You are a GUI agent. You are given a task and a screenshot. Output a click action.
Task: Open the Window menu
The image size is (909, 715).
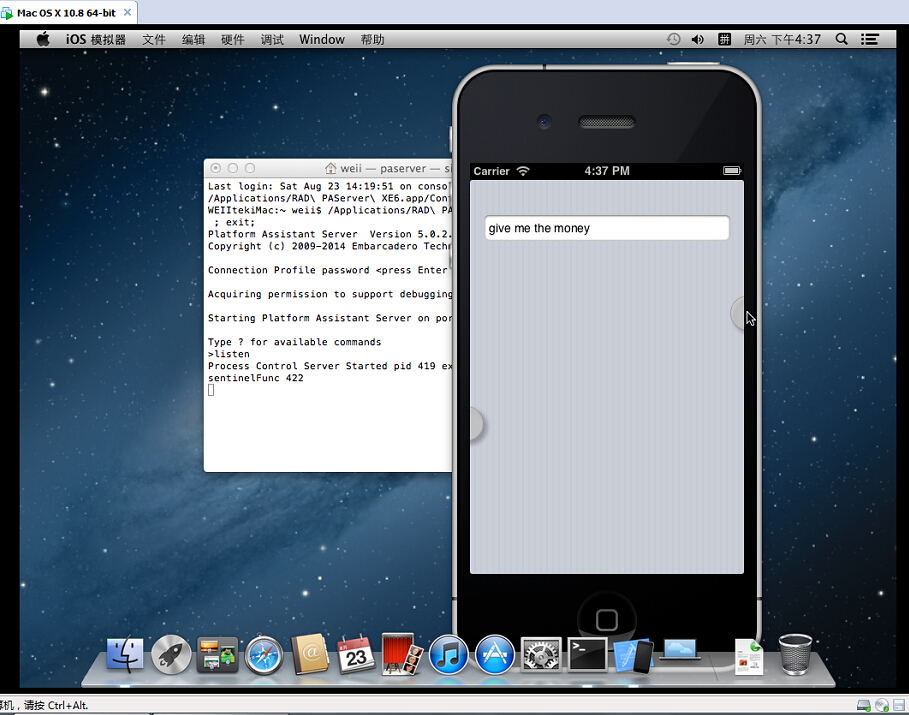click(x=322, y=39)
